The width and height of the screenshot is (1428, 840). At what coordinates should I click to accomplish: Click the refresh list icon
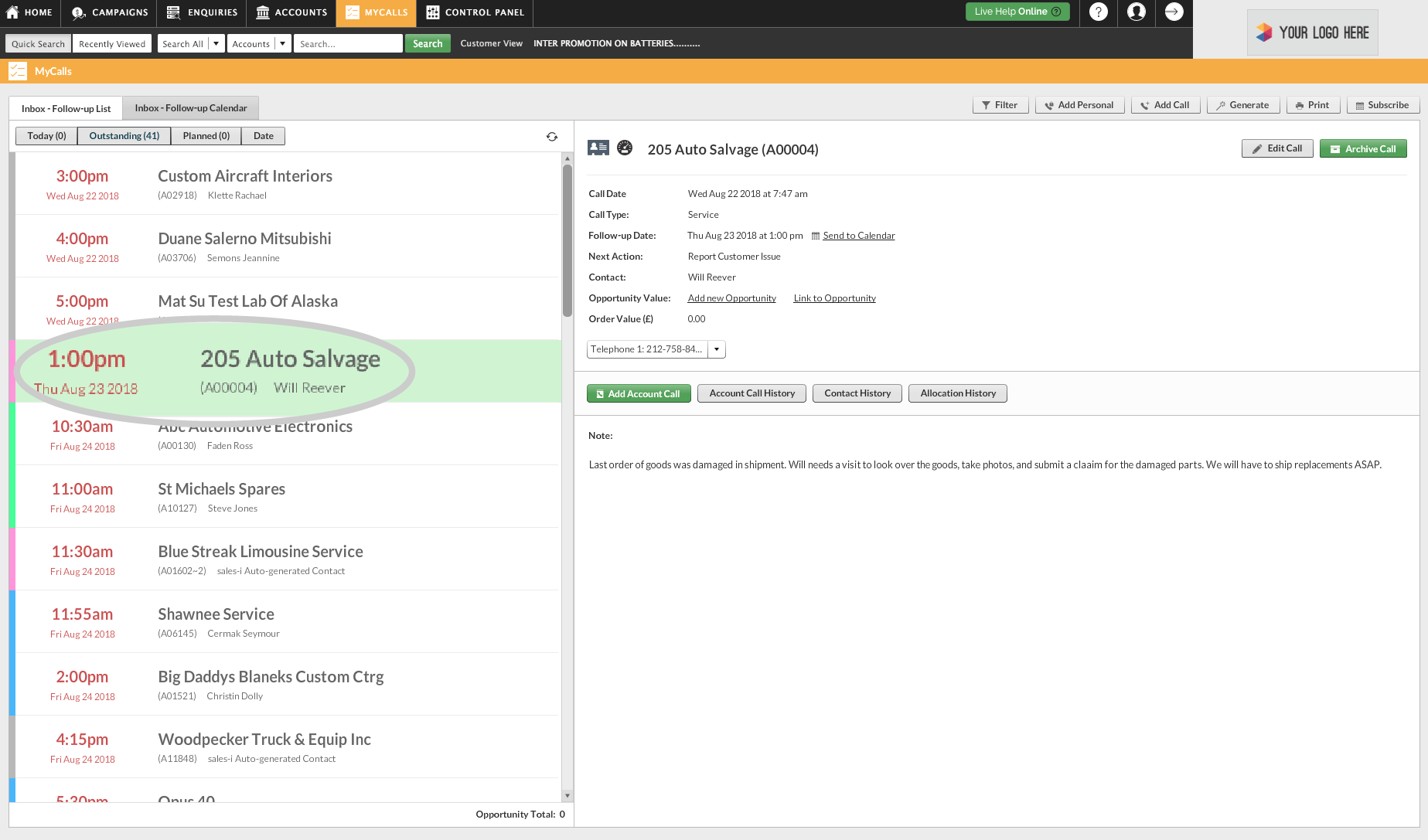(552, 137)
